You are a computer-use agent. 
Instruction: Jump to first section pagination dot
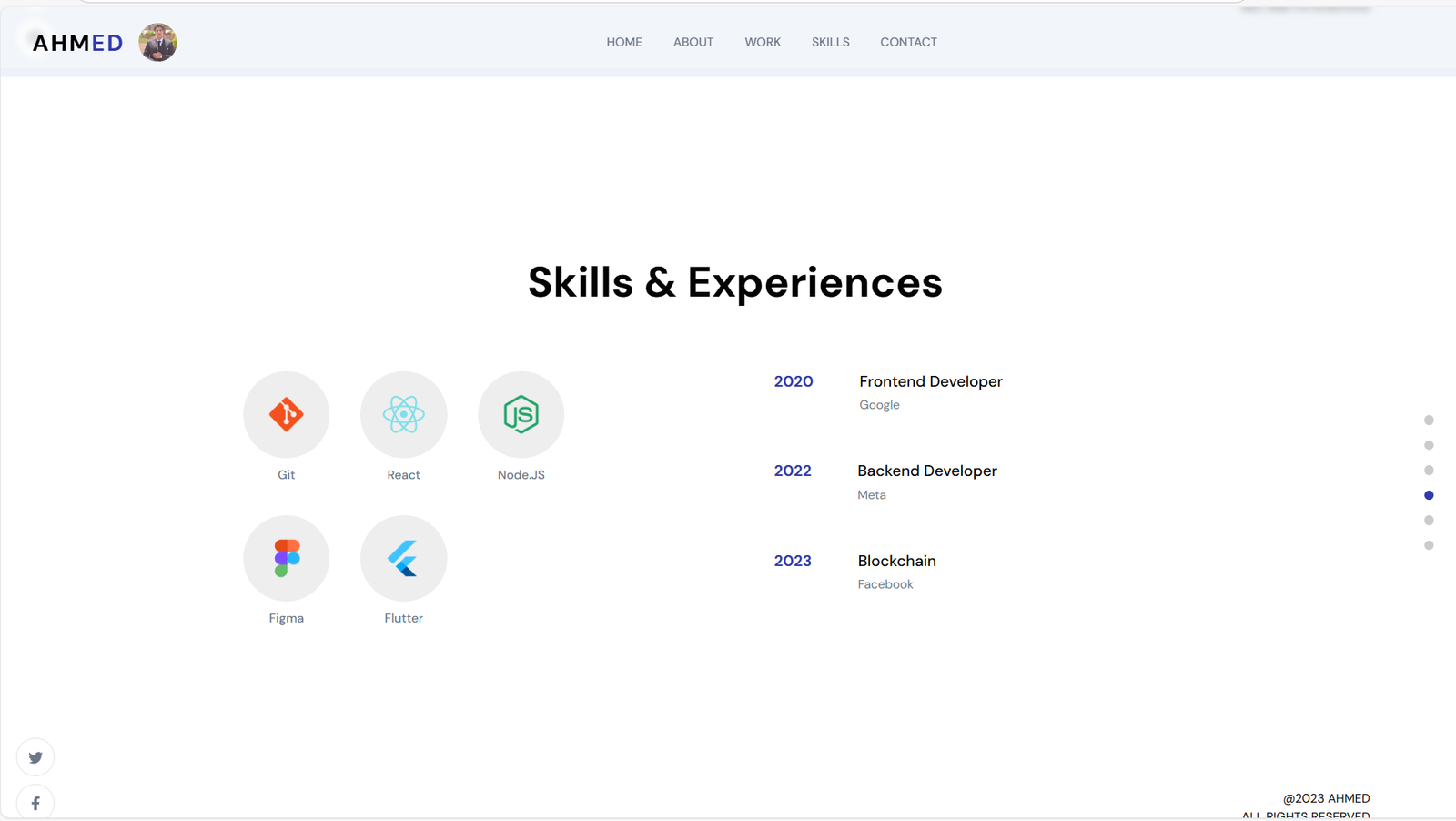[1429, 421]
